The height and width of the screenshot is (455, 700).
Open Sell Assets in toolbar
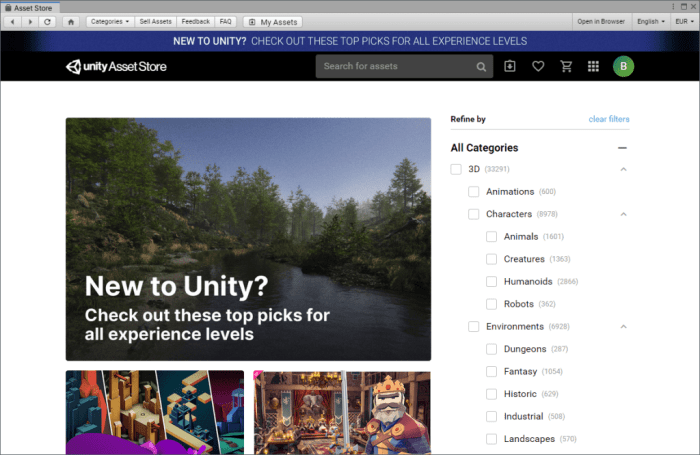155,21
